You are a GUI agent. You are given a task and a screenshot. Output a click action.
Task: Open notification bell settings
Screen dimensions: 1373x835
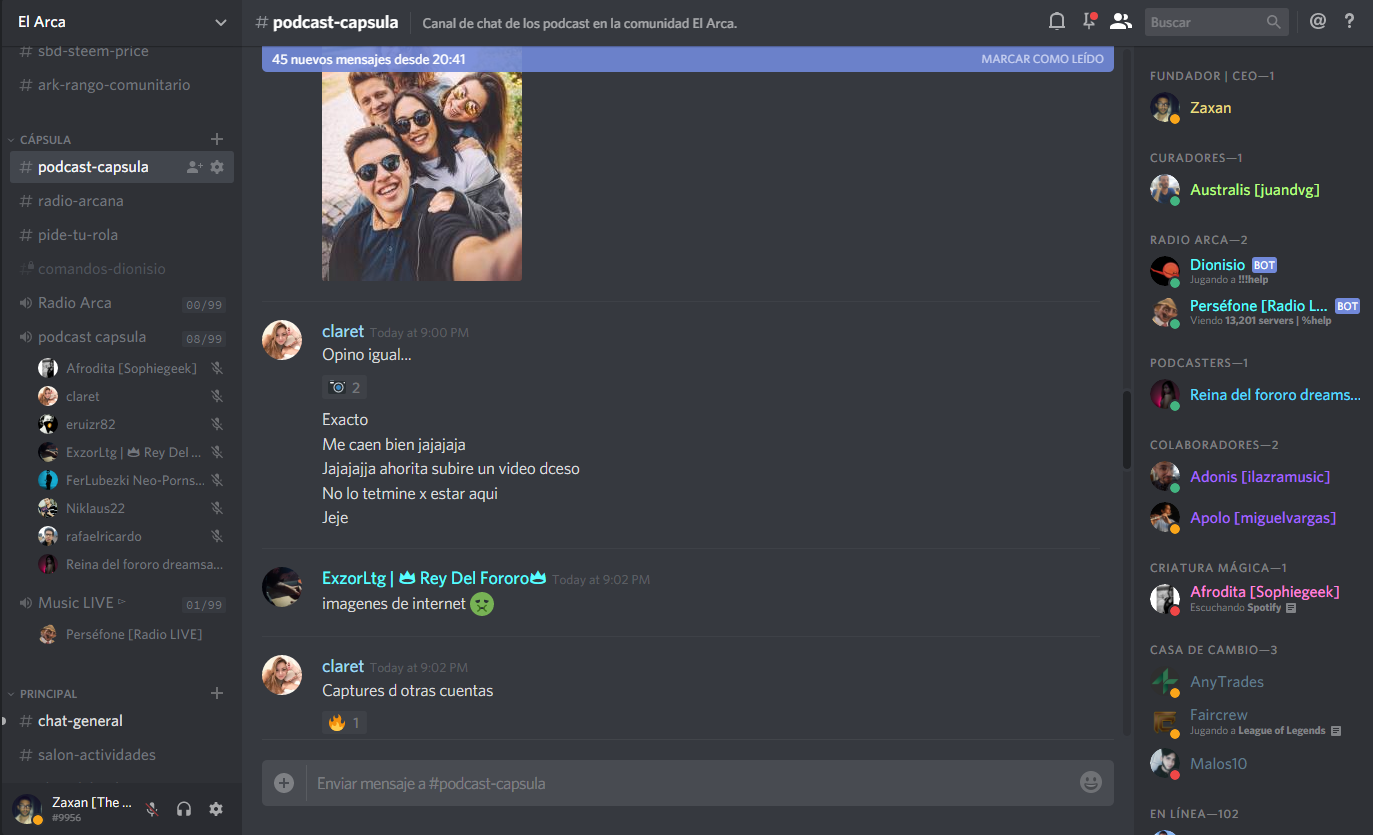coord(1056,21)
